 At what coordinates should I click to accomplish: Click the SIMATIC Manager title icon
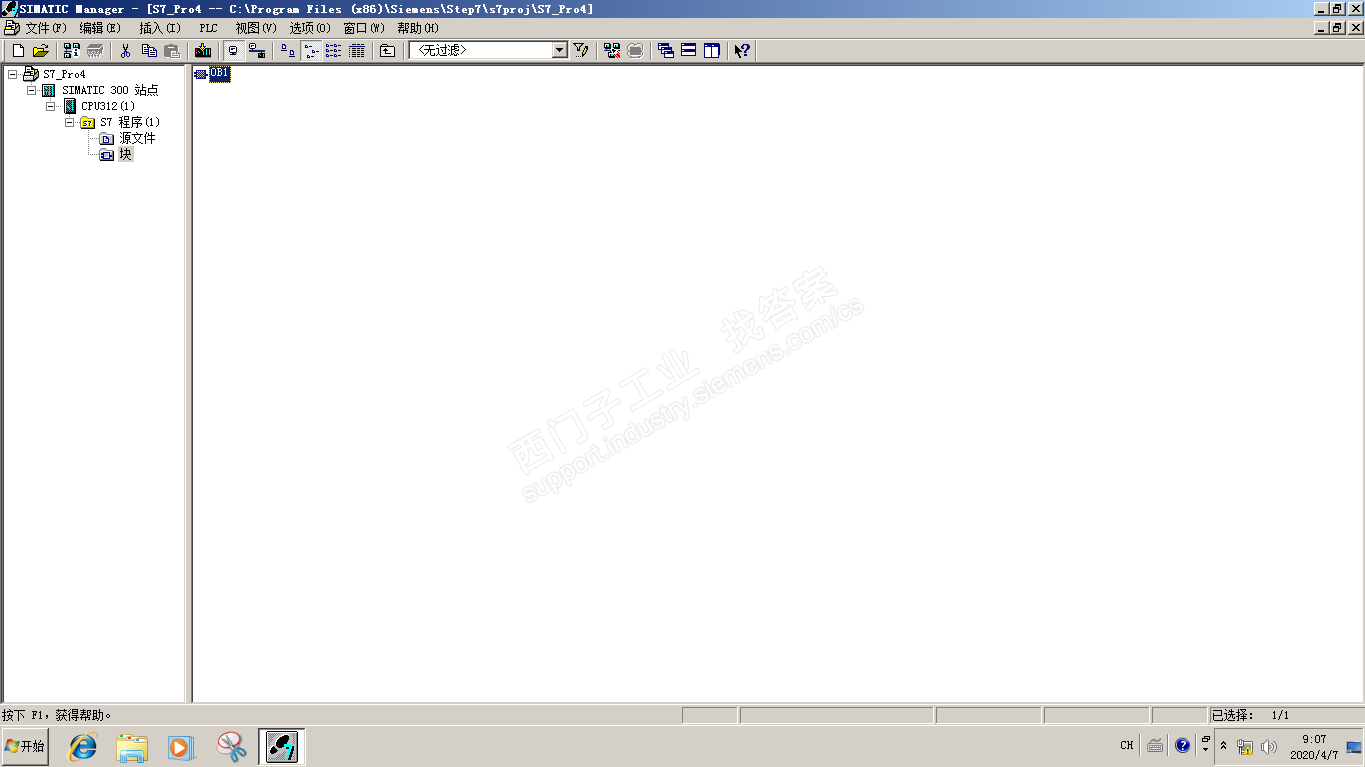click(10, 9)
